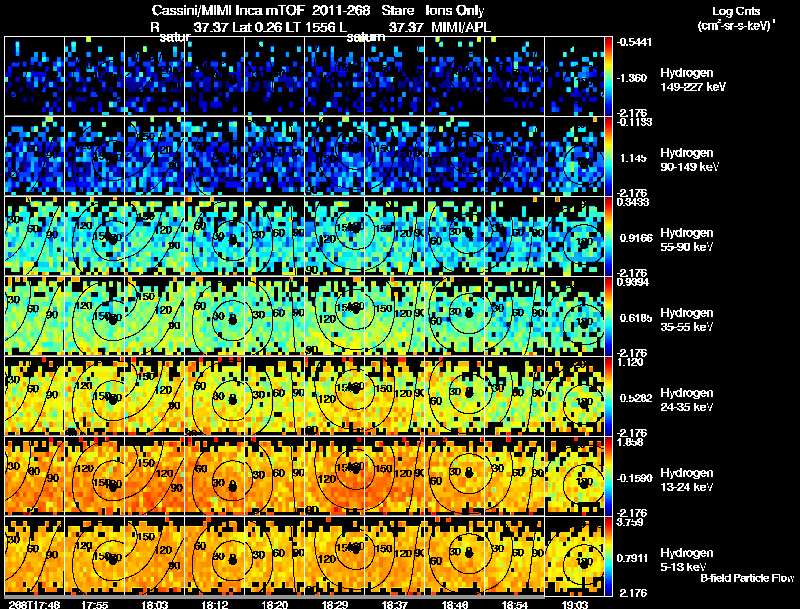Select the 268T17:46 time label

pyautogui.click(x=35, y=604)
